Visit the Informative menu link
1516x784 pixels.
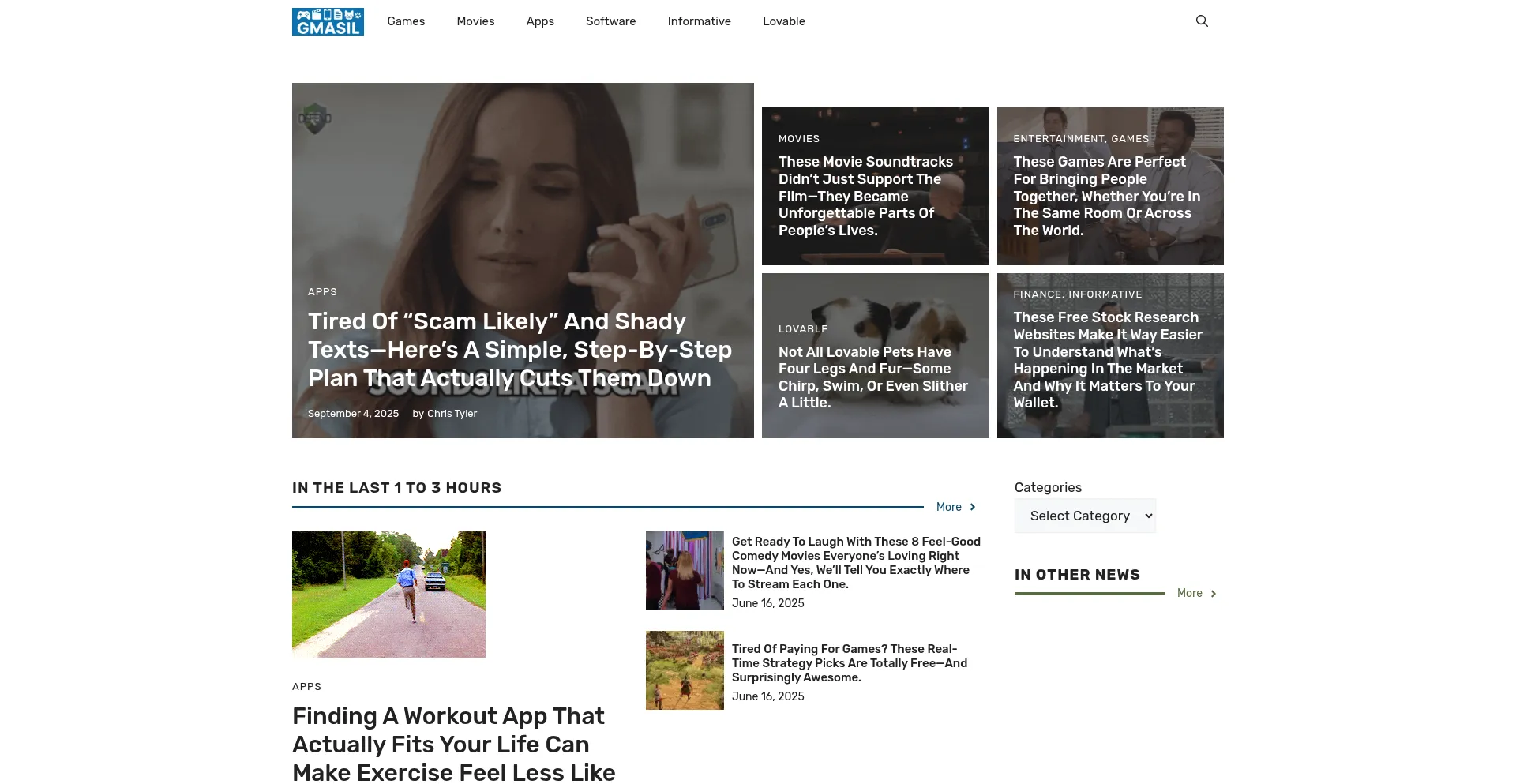click(699, 21)
